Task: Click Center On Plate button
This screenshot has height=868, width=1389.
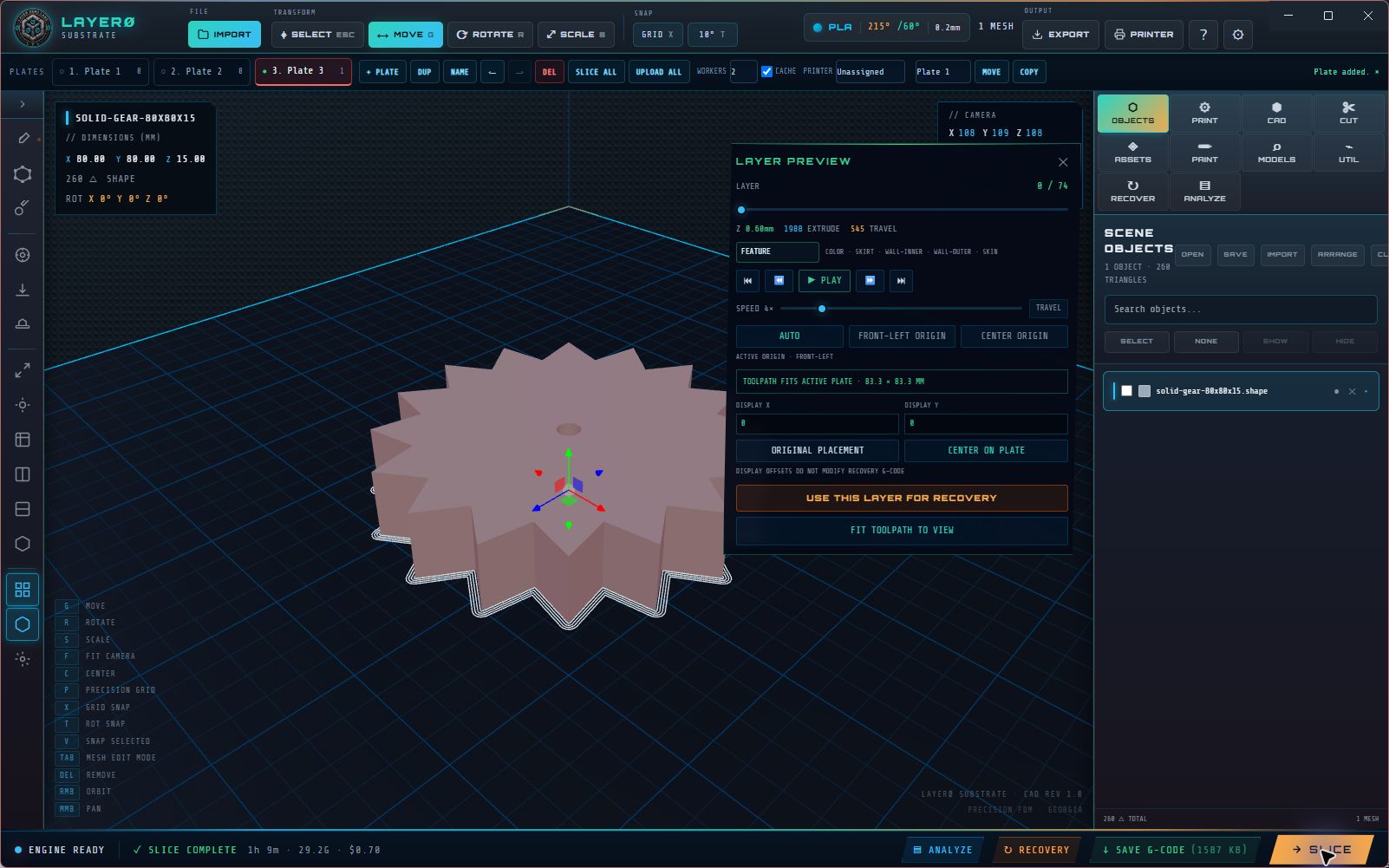Action: tap(986, 451)
